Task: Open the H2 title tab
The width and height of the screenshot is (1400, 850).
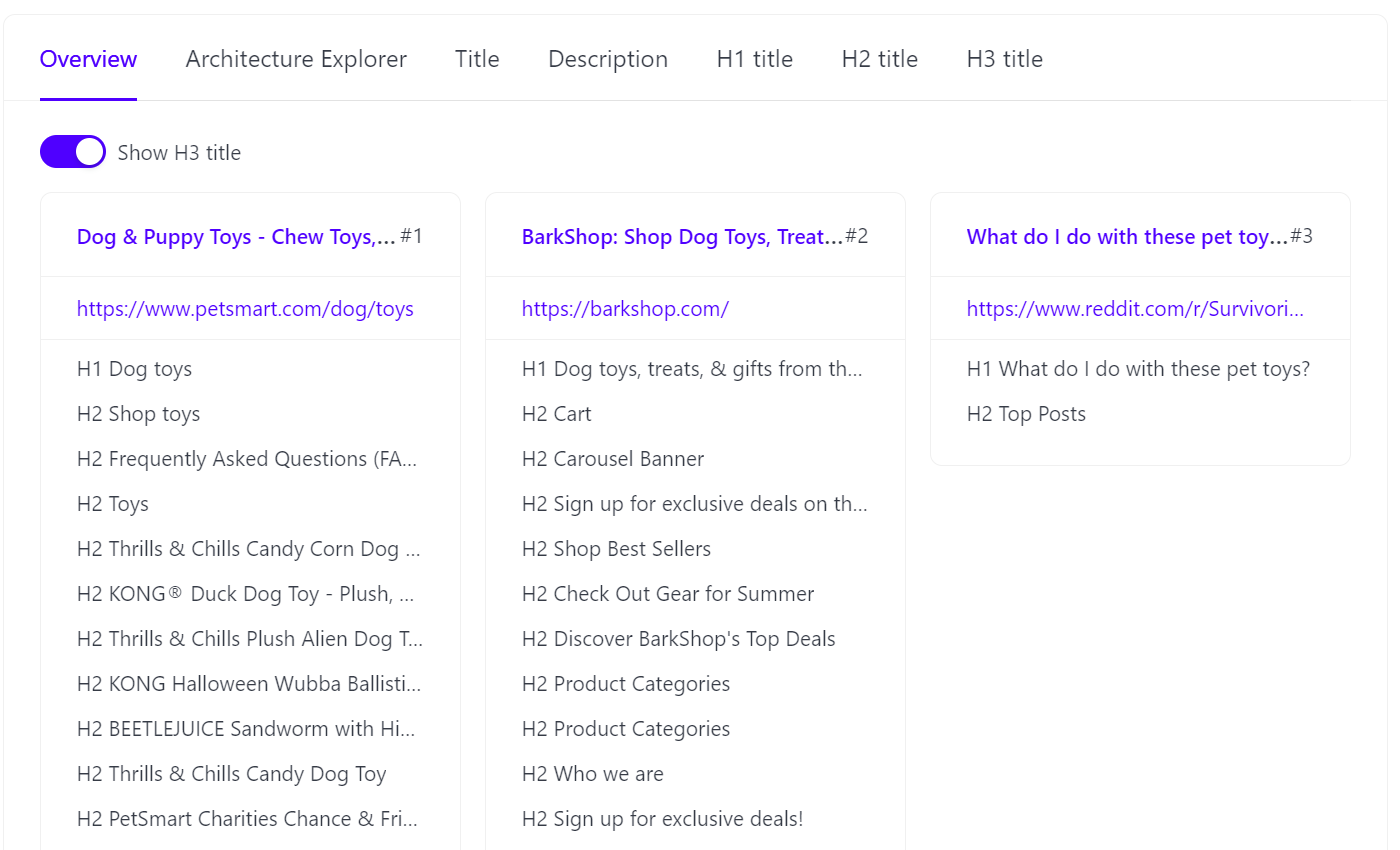Action: (x=880, y=59)
